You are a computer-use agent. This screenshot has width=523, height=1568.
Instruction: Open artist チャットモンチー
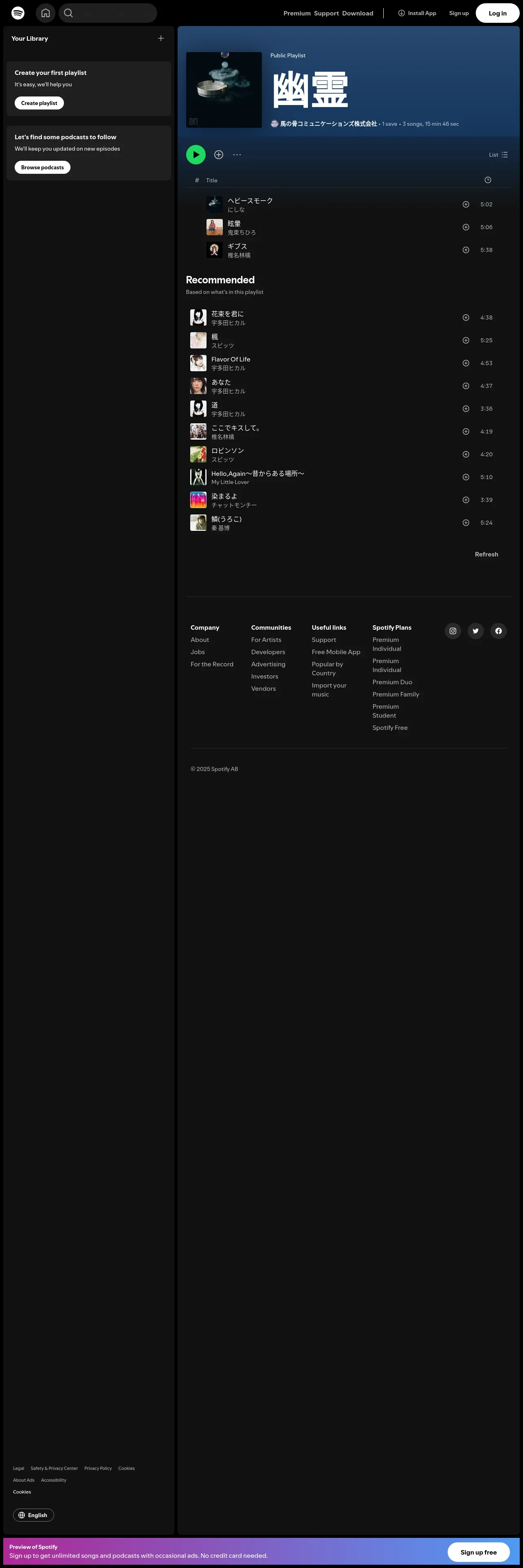[x=234, y=505]
